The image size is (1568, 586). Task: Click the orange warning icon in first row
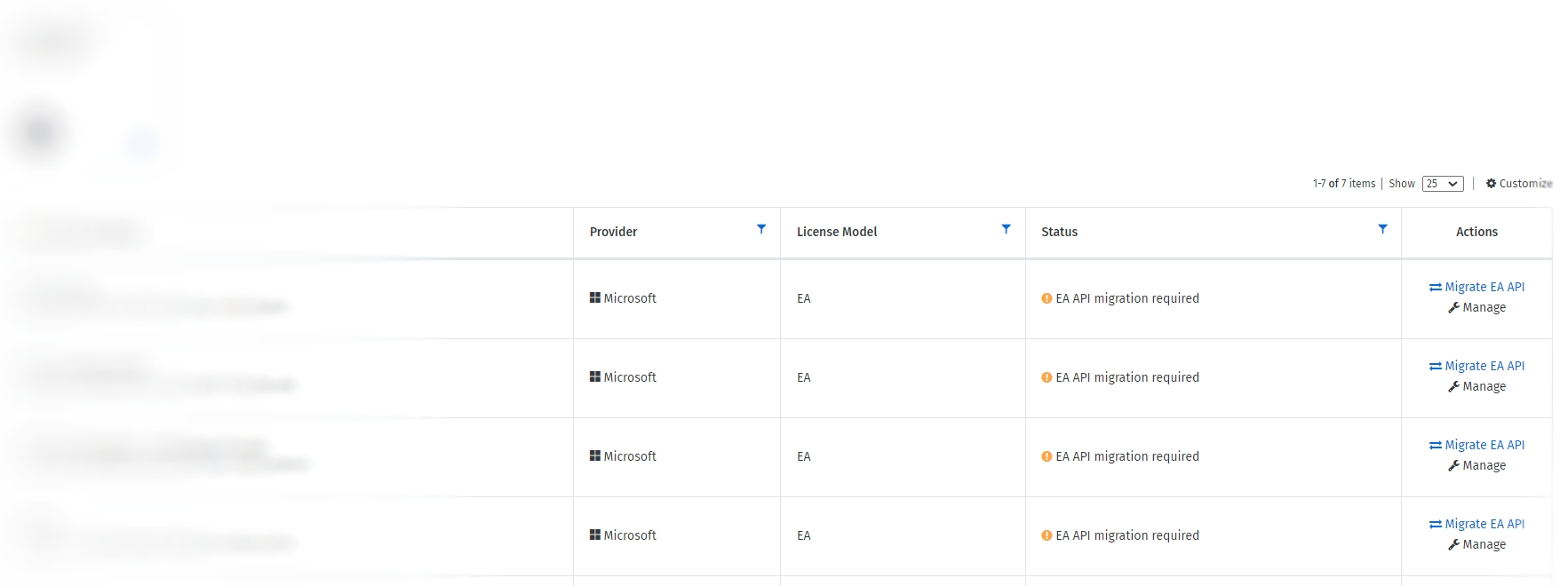pos(1047,298)
